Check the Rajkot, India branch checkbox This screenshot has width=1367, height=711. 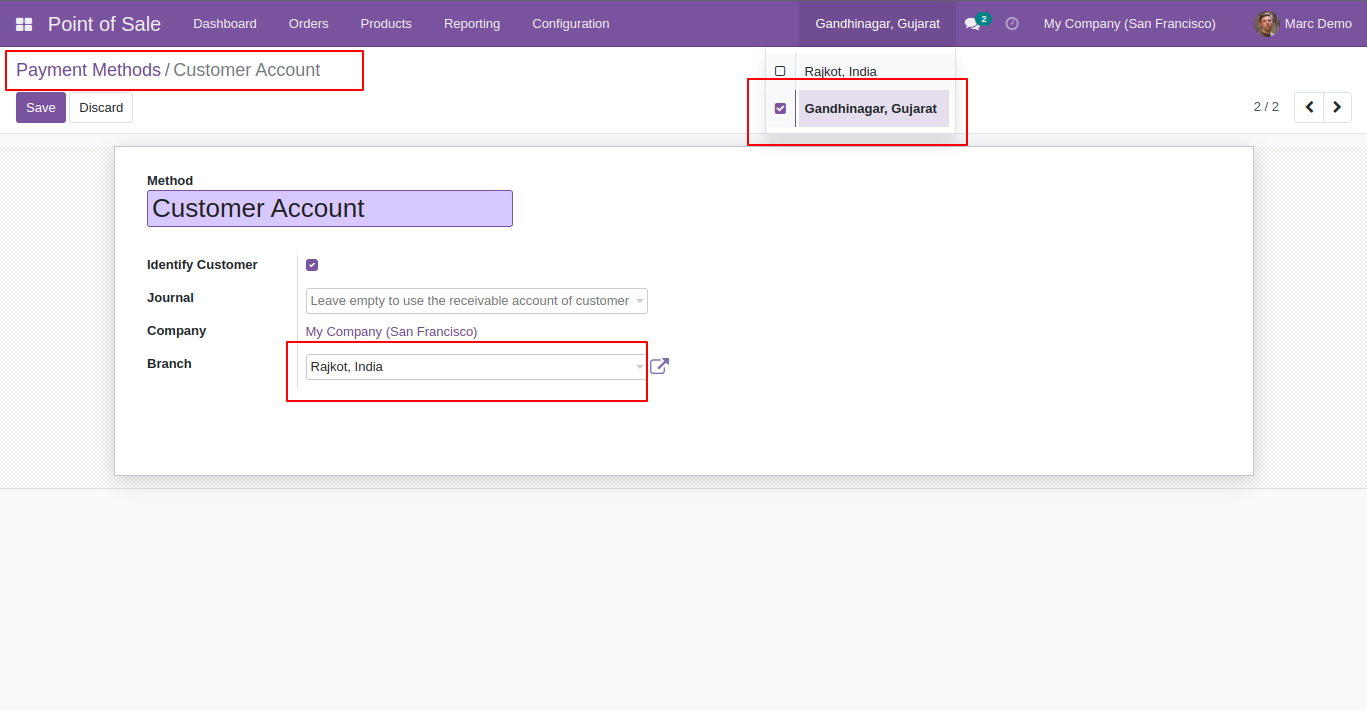pos(780,71)
